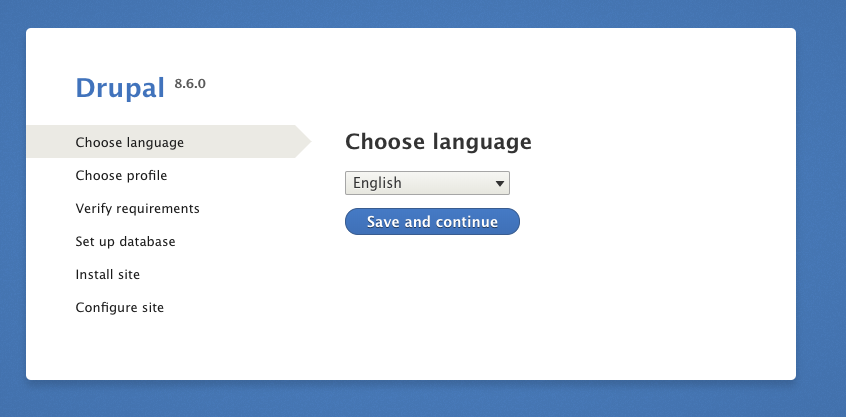Click the Drupal title text
The image size is (846, 417).
pyautogui.click(x=120, y=87)
